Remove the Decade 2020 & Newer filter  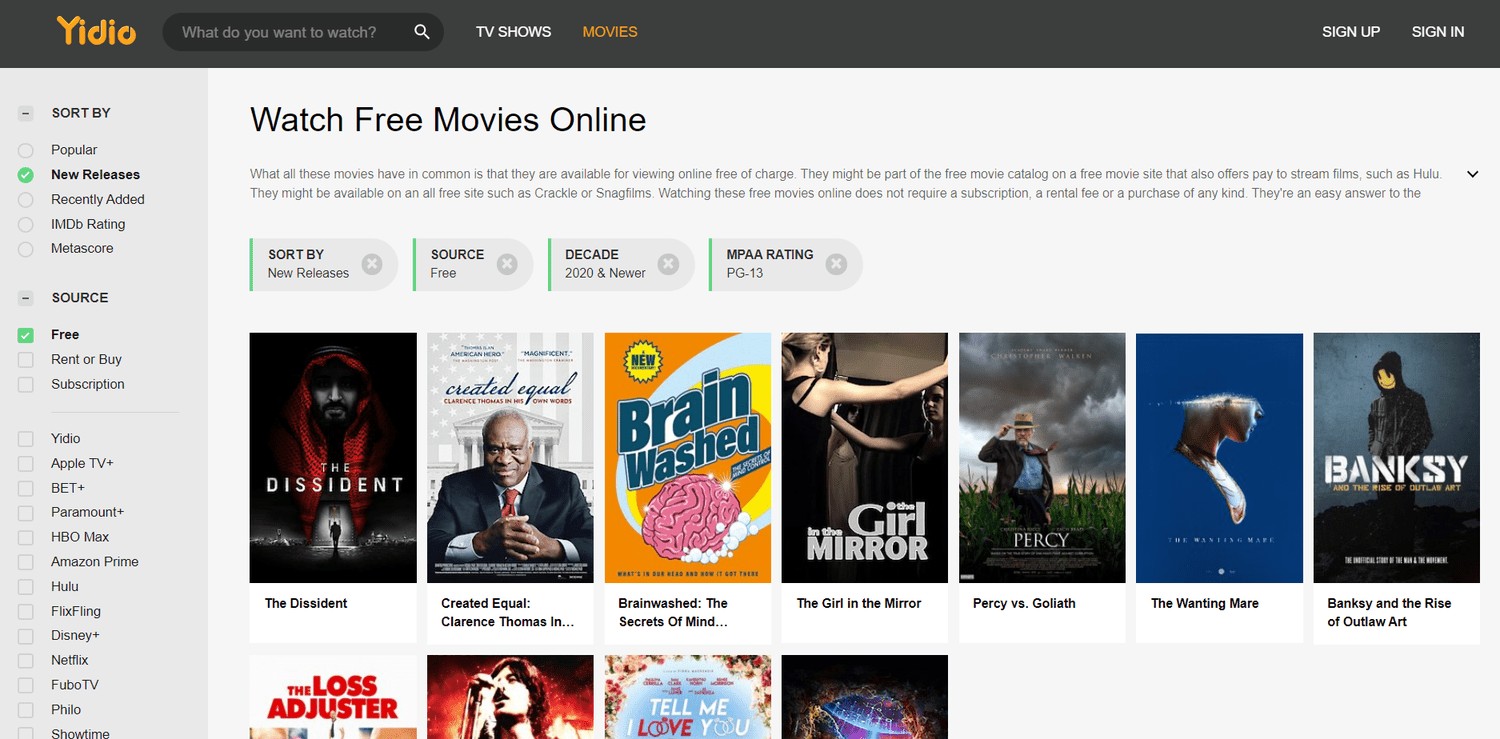668,264
